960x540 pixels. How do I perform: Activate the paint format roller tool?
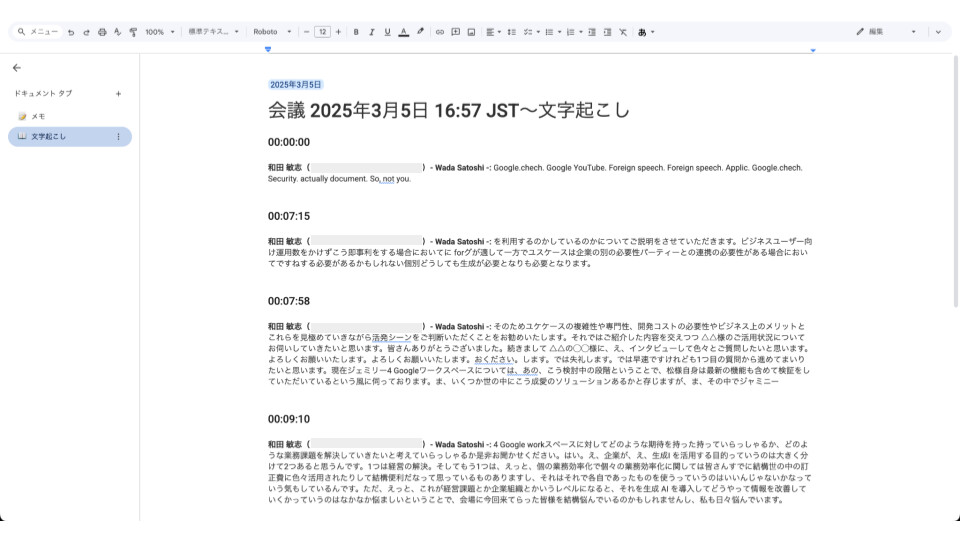click(133, 32)
